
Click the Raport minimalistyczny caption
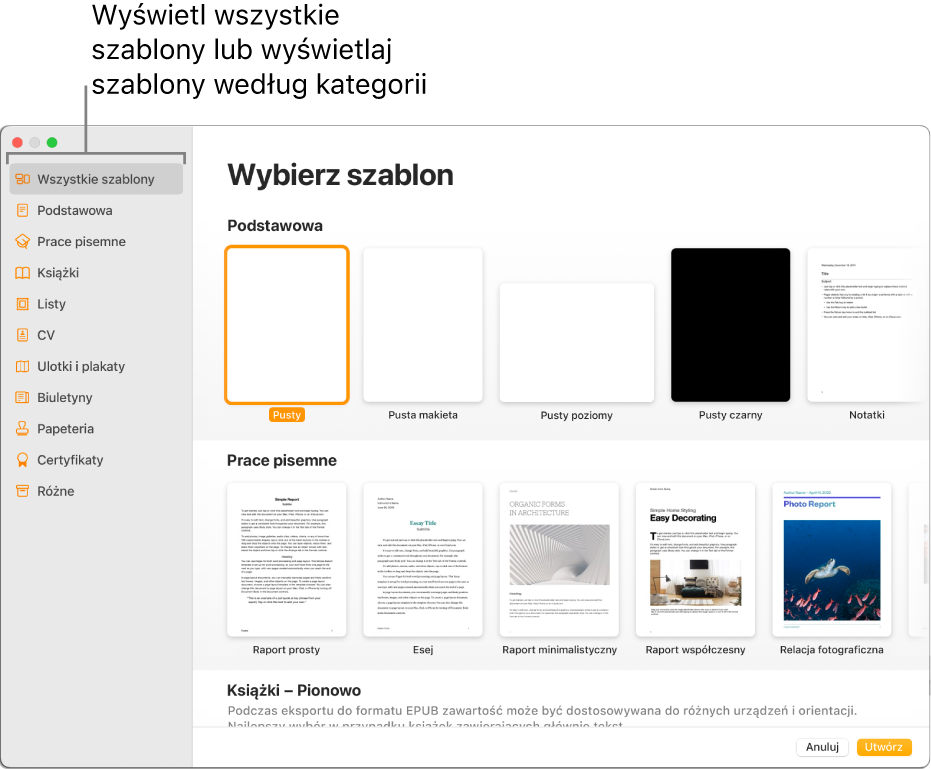(559, 650)
